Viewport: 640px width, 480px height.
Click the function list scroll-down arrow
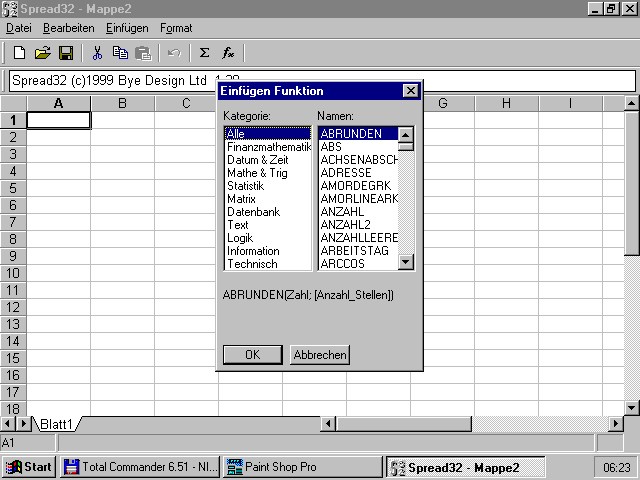point(406,262)
